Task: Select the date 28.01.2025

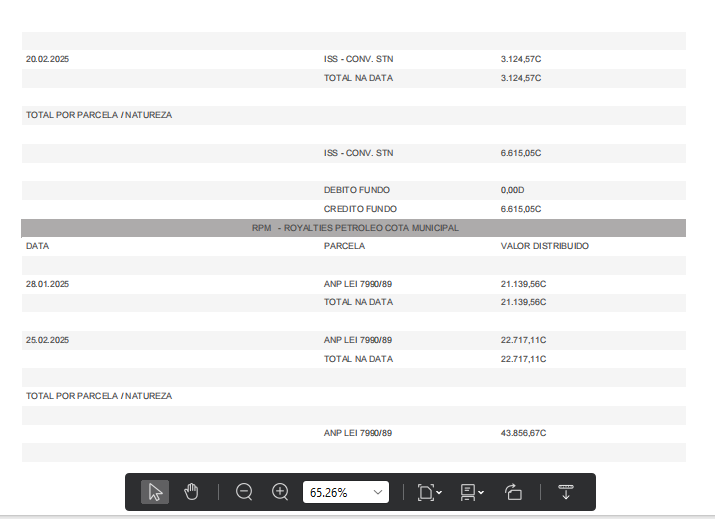Action: pyautogui.click(x=47, y=284)
